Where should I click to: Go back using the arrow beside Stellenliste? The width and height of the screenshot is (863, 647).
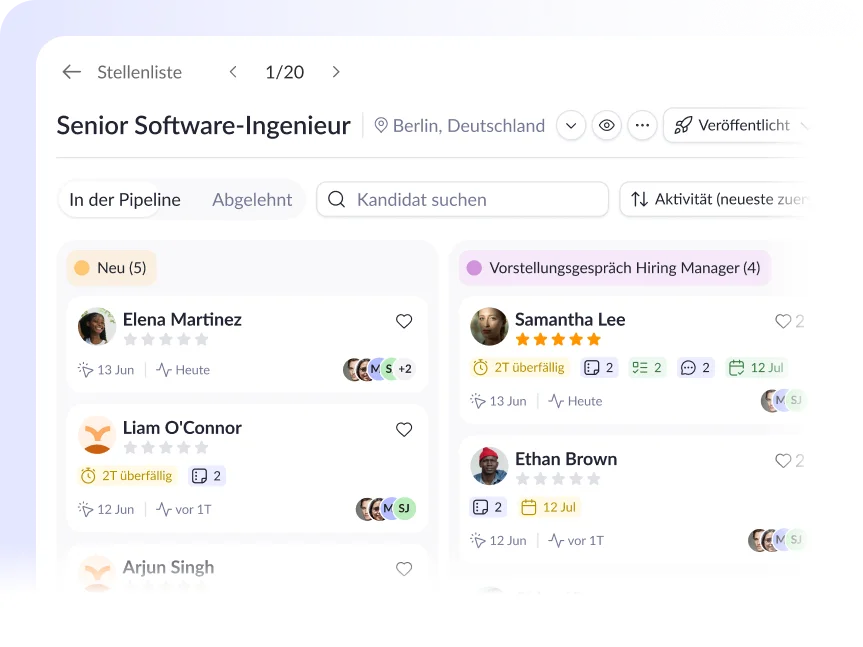tap(72, 72)
